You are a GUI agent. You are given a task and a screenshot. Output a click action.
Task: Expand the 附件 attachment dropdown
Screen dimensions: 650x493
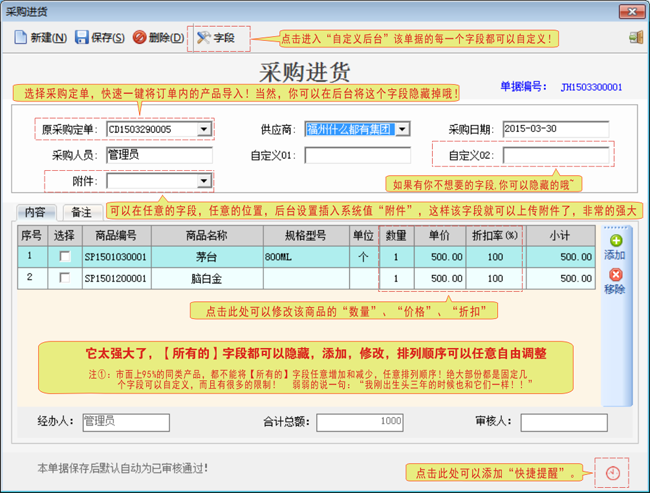coord(205,181)
